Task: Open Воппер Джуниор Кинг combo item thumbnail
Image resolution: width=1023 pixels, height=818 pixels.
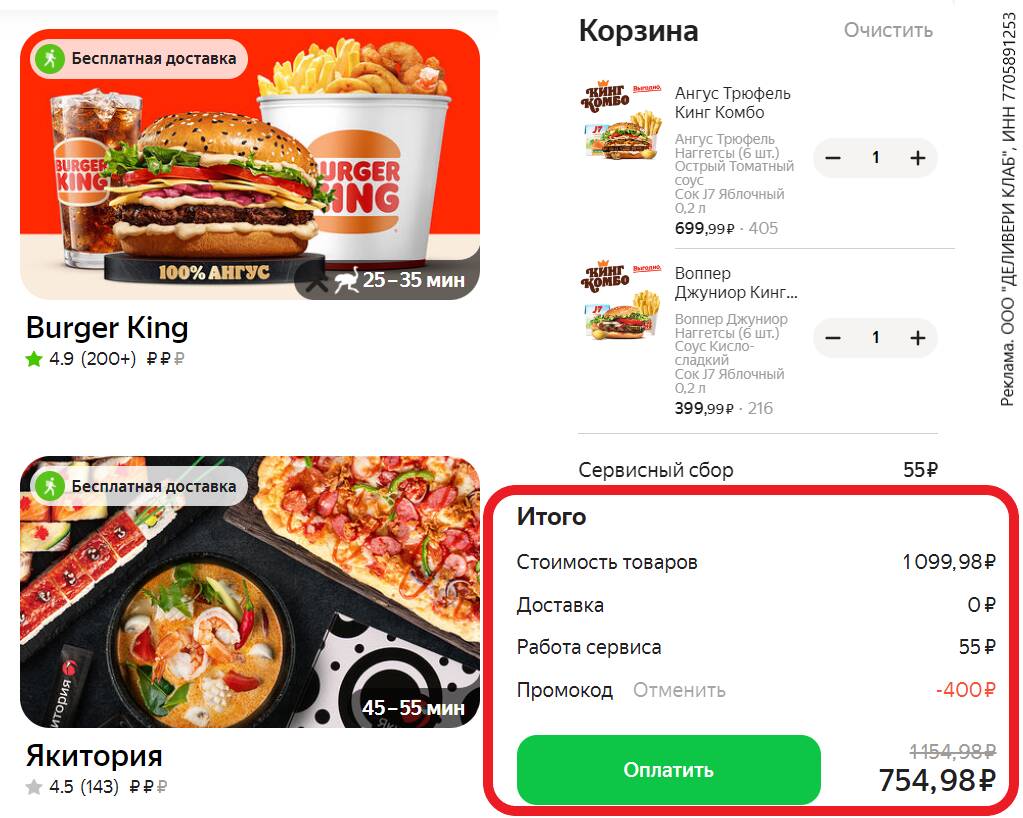Action: click(621, 301)
